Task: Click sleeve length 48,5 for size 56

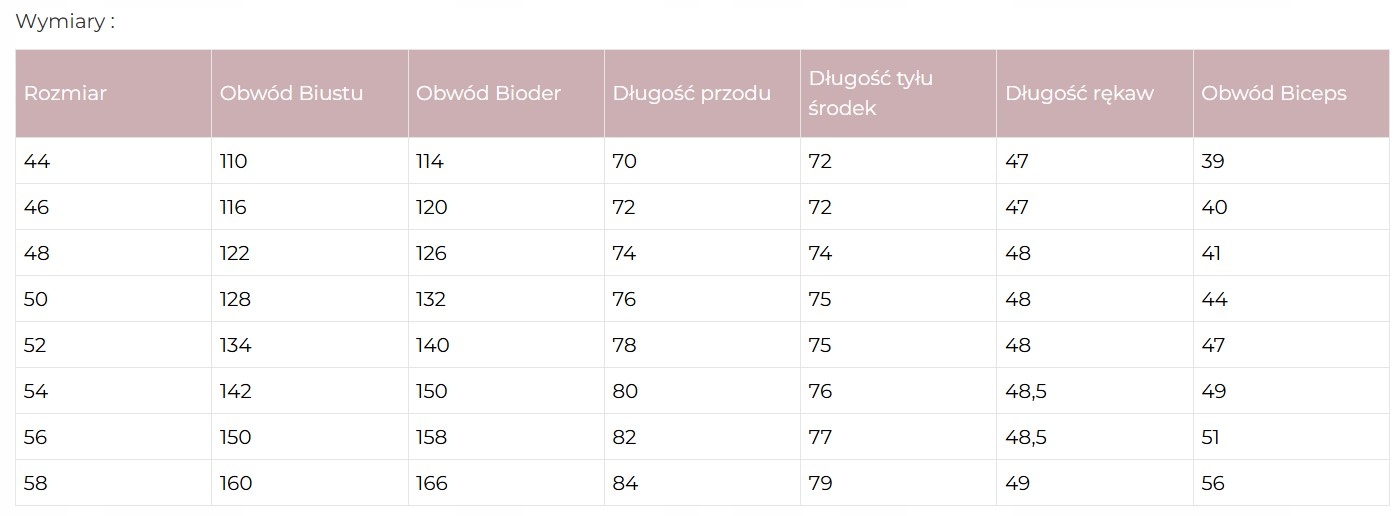Action: coord(1025,437)
